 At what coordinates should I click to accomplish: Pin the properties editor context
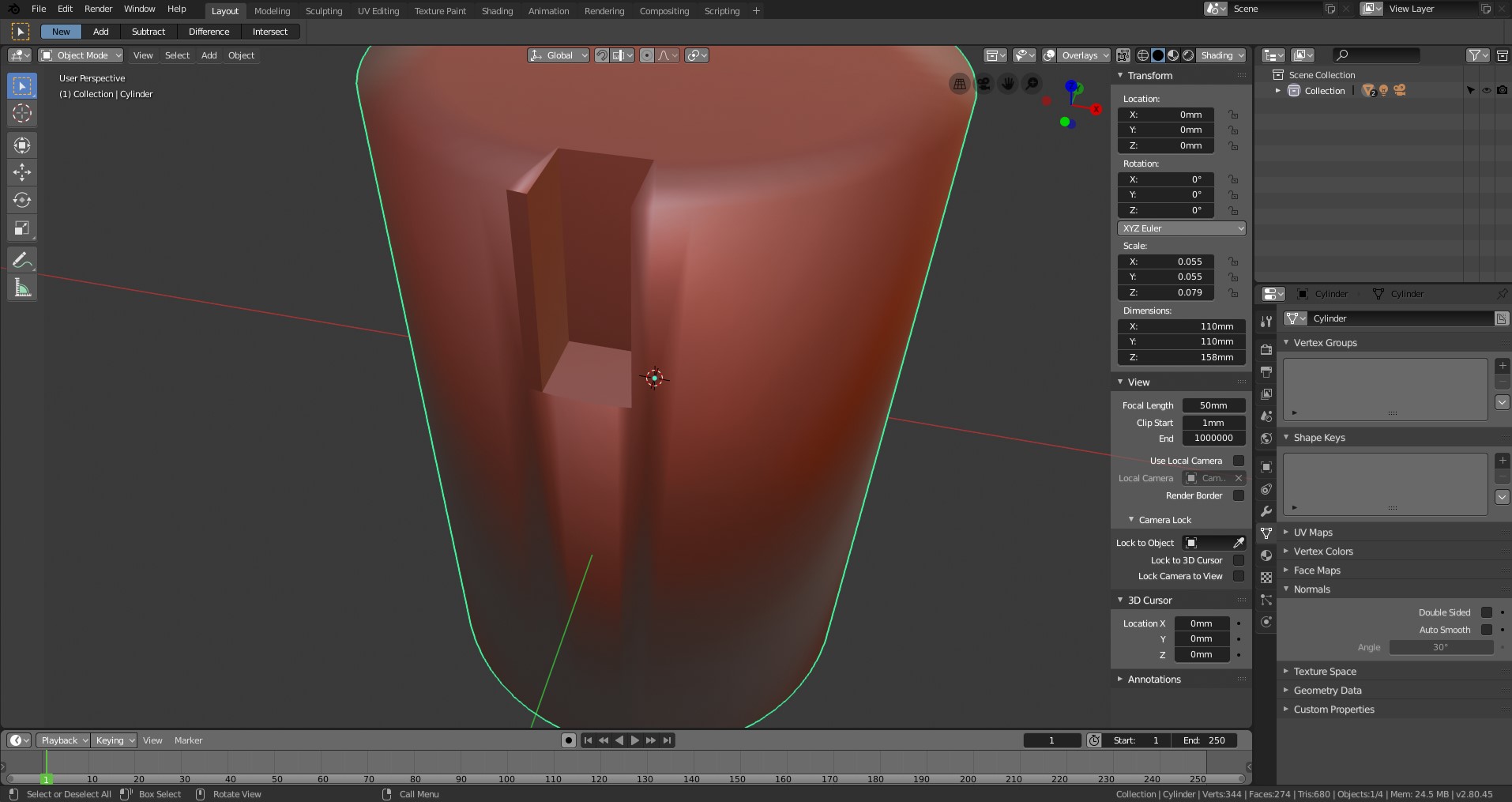pos(1502,294)
